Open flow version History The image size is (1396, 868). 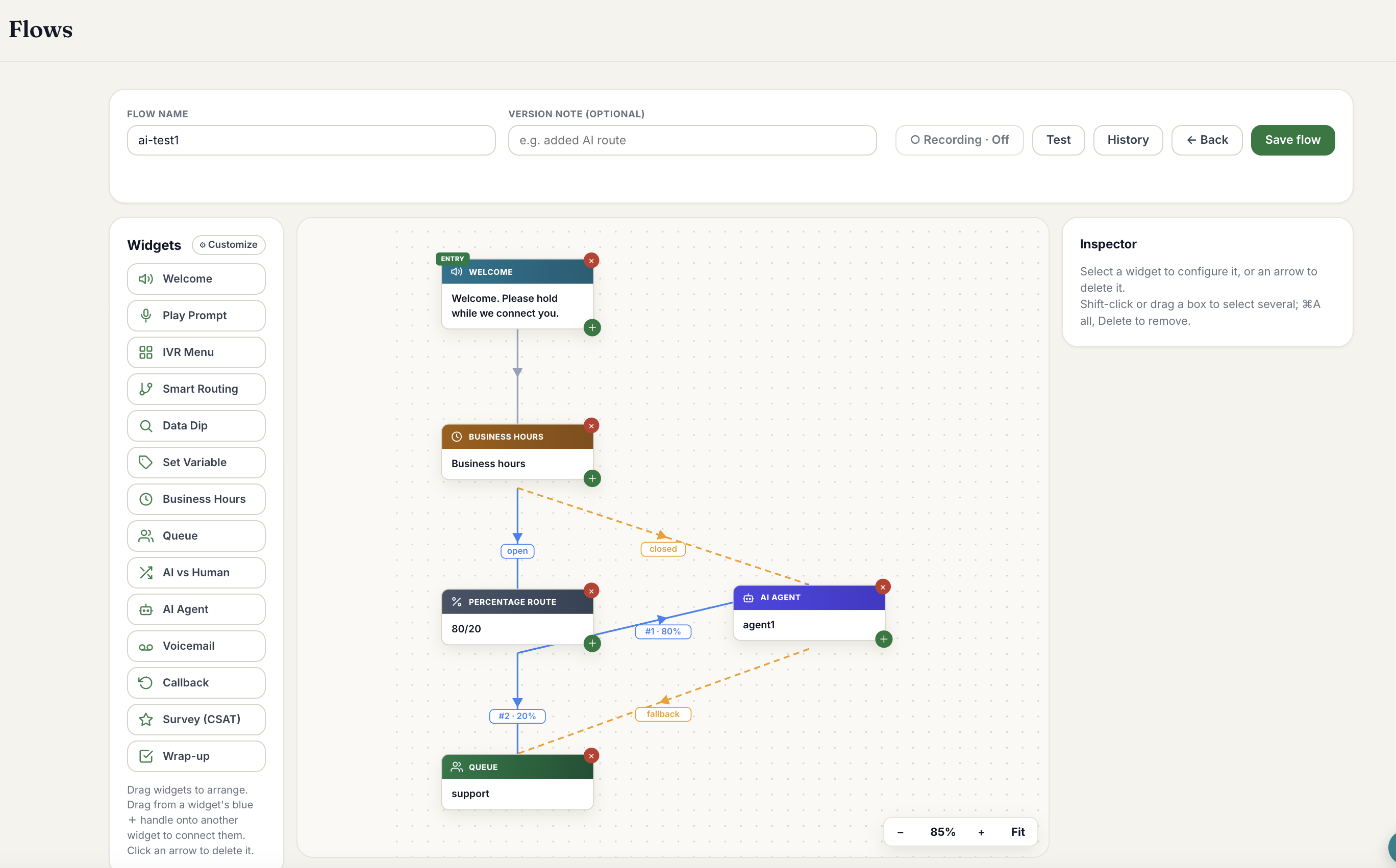[x=1128, y=140]
